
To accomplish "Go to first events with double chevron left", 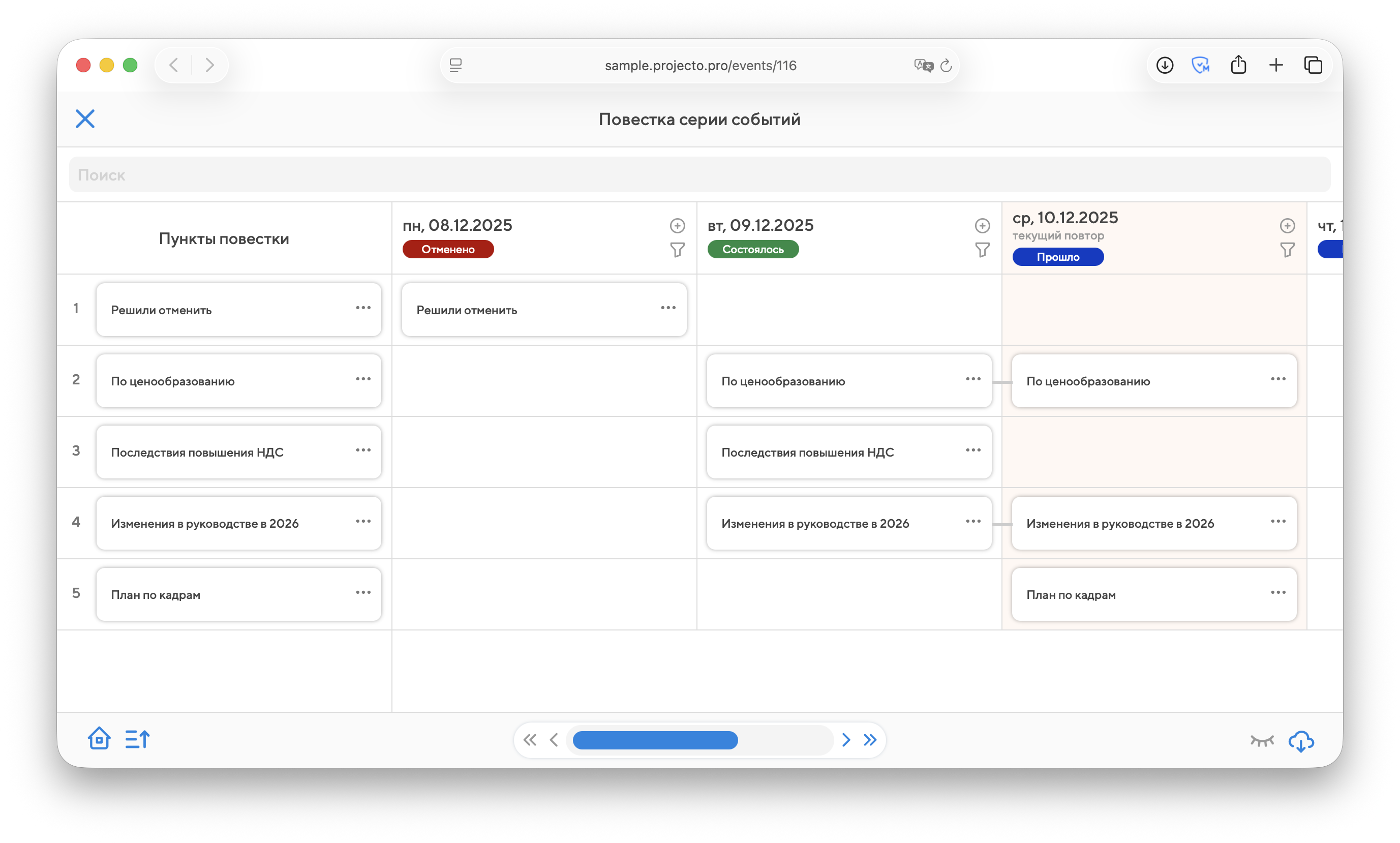I will (530, 740).
